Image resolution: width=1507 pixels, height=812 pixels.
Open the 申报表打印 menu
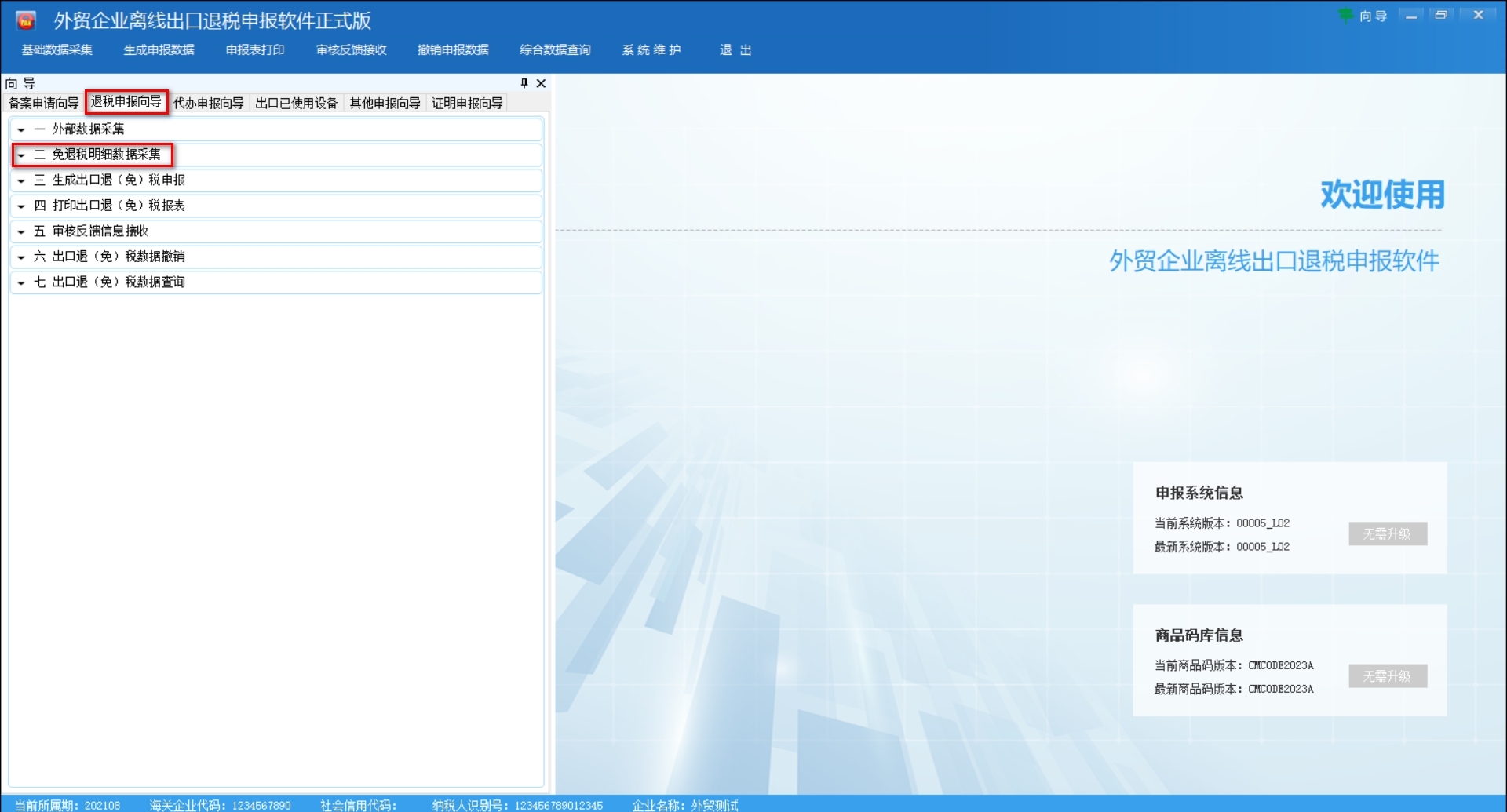[254, 49]
